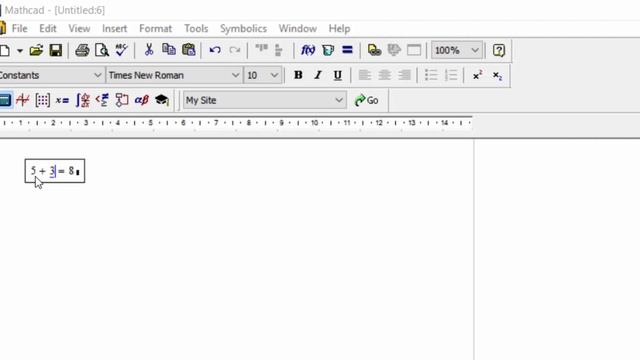Toggle Bold formatting
The image size is (640, 360).
click(x=298, y=75)
